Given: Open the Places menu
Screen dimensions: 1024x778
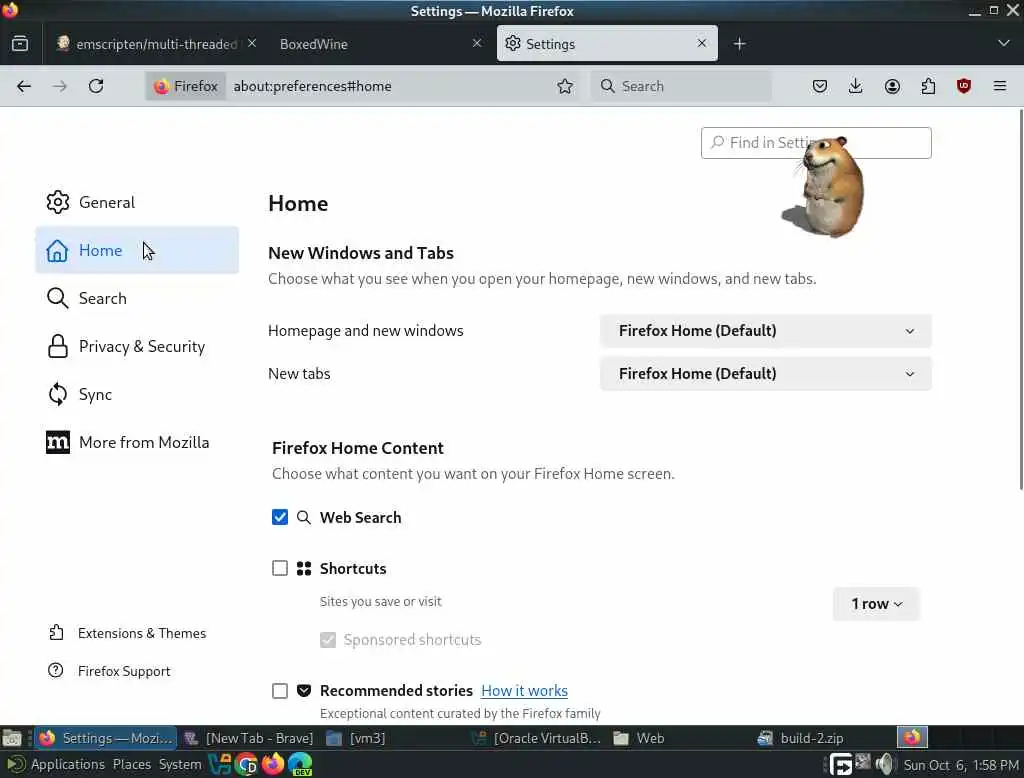Looking at the screenshot, I should click(x=131, y=764).
